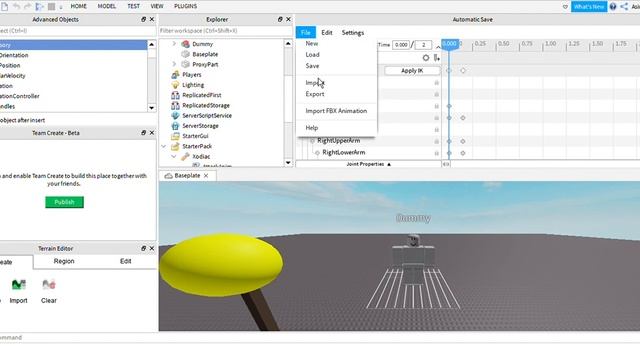Select the second keyframe on the RightUpperArm row
This screenshot has height=360, width=640.
pos(463,141)
